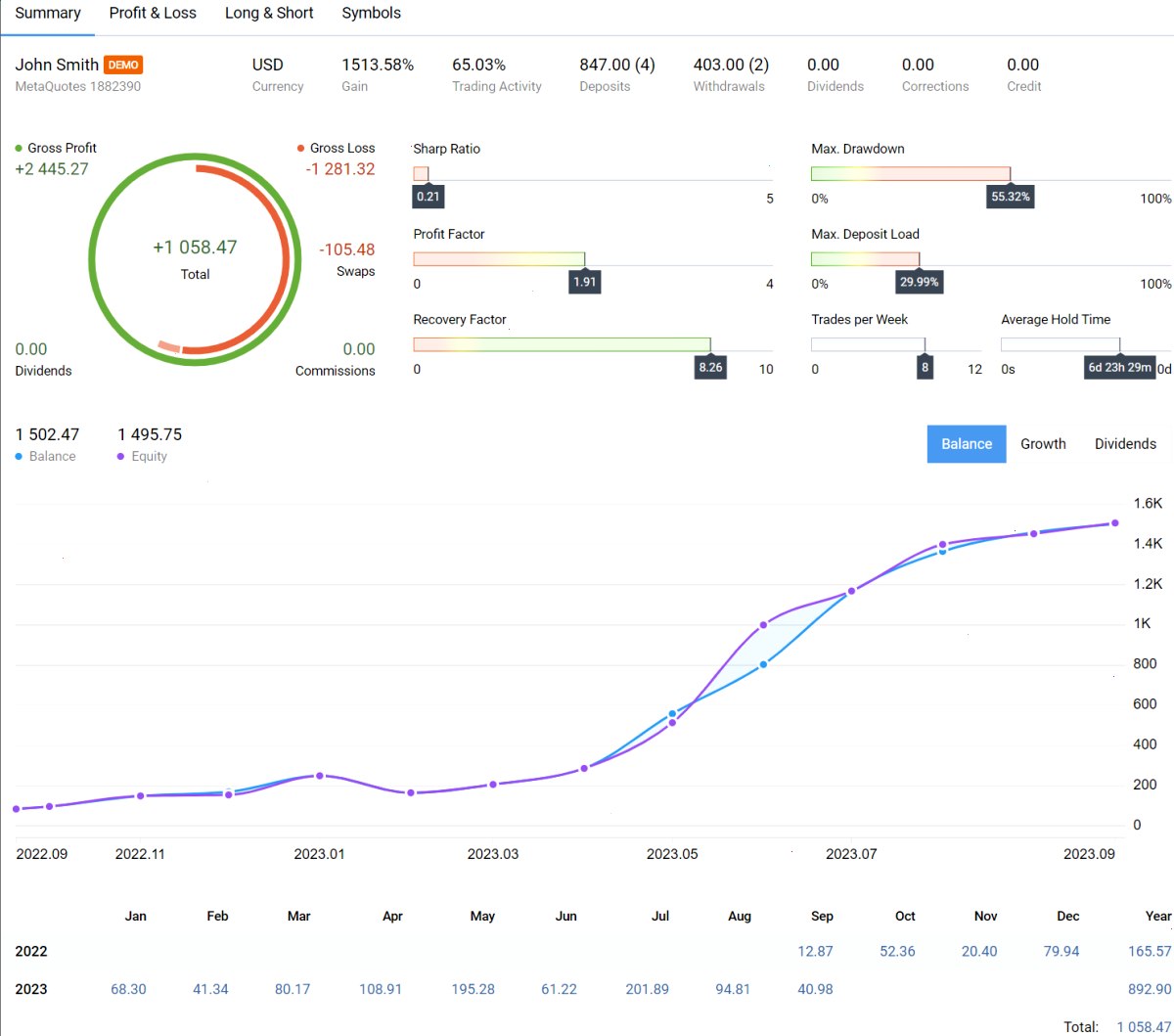Switch chart to Growth view
Image resolution: width=1174 pixels, height=1036 pixels.
1043,444
